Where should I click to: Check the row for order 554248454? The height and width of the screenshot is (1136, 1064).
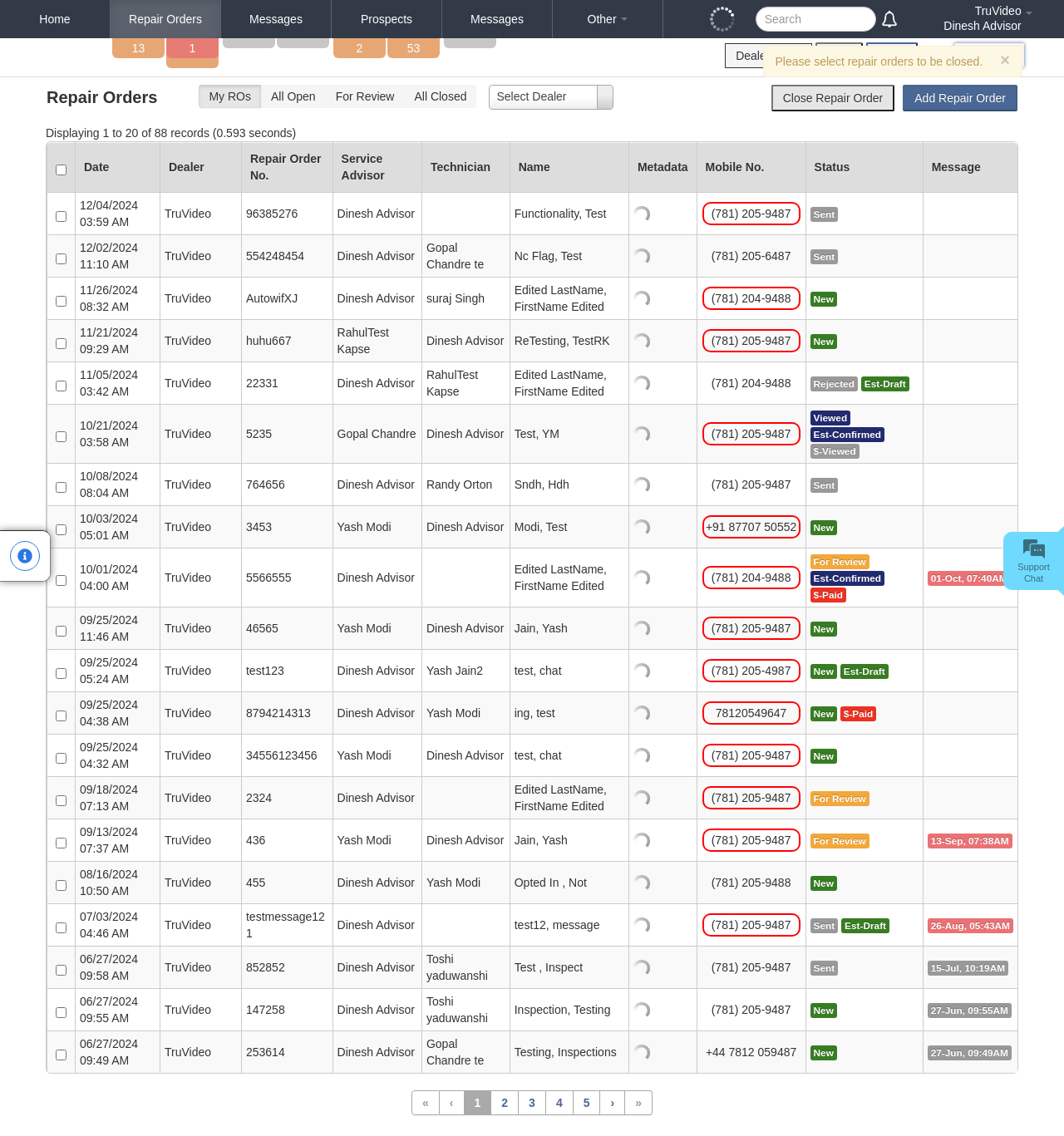pyautogui.click(x=61, y=258)
